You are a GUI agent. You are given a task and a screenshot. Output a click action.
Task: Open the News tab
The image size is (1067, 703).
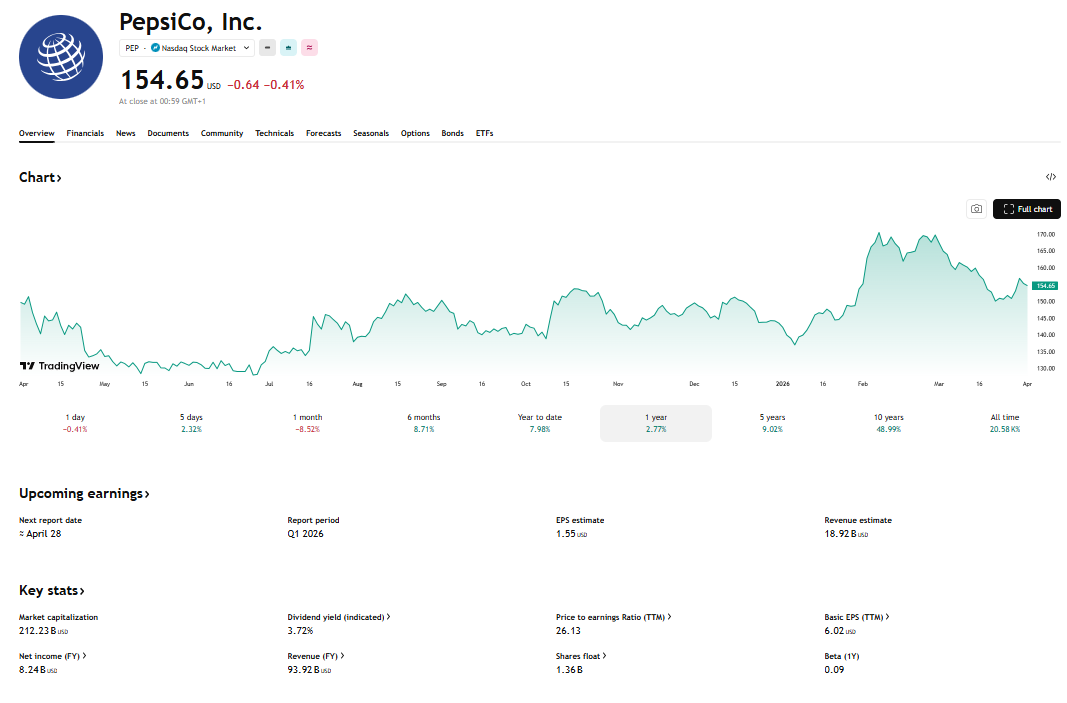pyautogui.click(x=126, y=133)
